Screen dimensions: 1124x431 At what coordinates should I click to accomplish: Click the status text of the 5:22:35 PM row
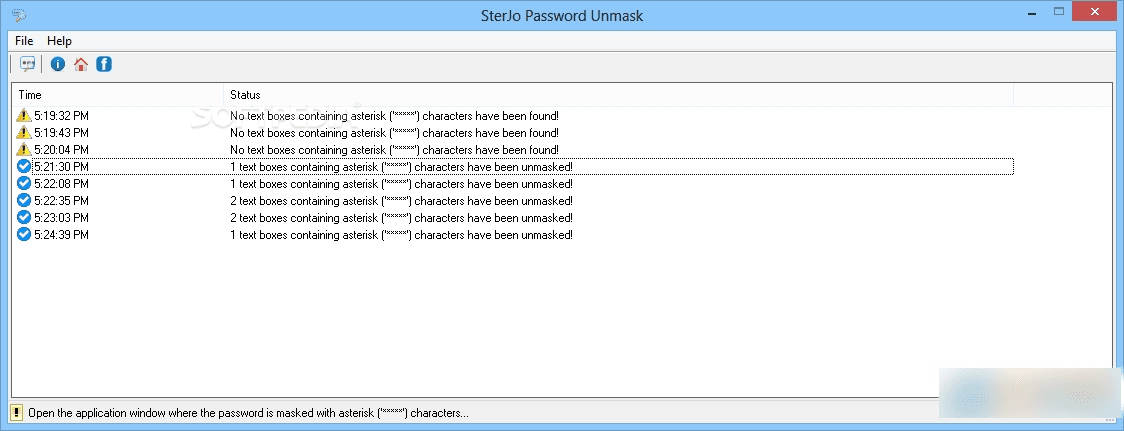coord(401,201)
